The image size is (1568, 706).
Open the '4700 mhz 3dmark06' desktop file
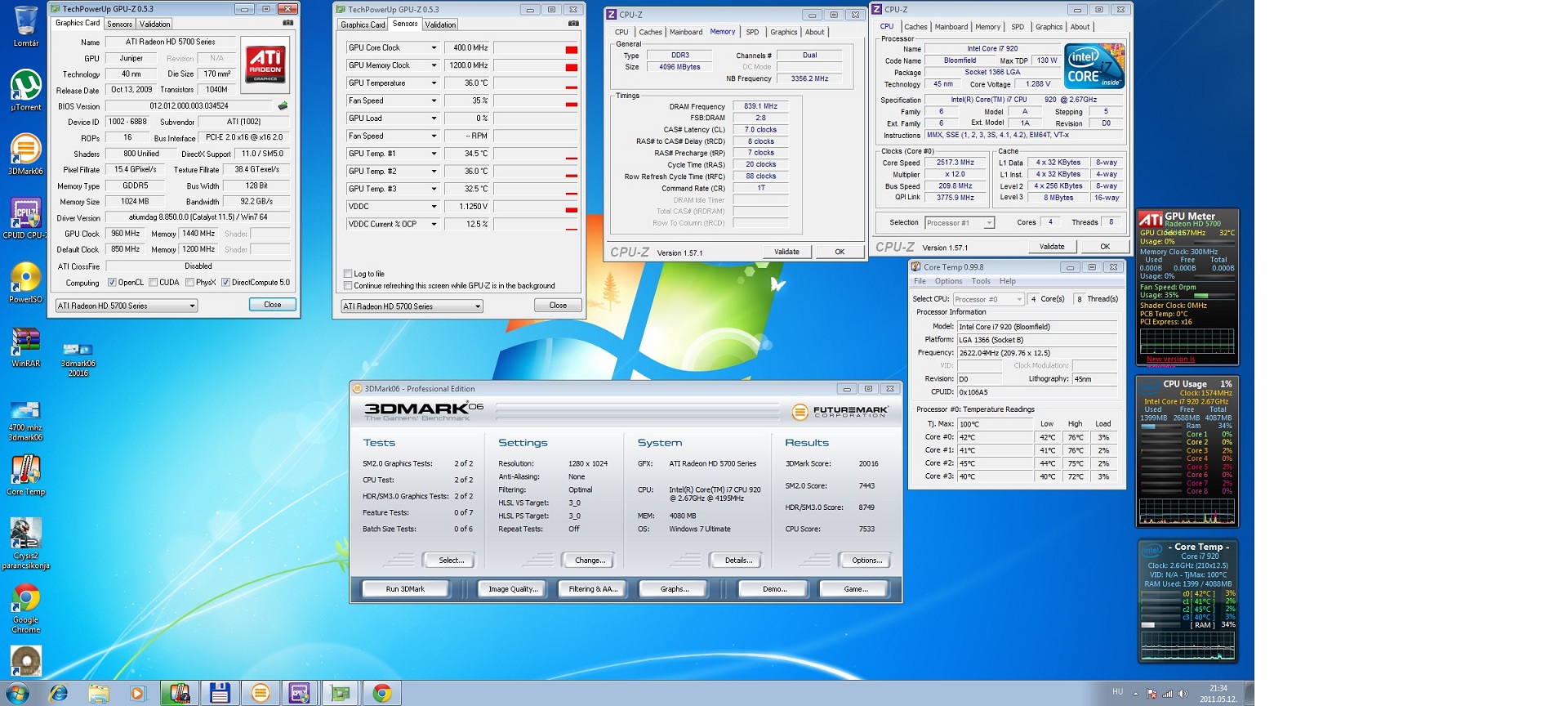pyautogui.click(x=26, y=421)
